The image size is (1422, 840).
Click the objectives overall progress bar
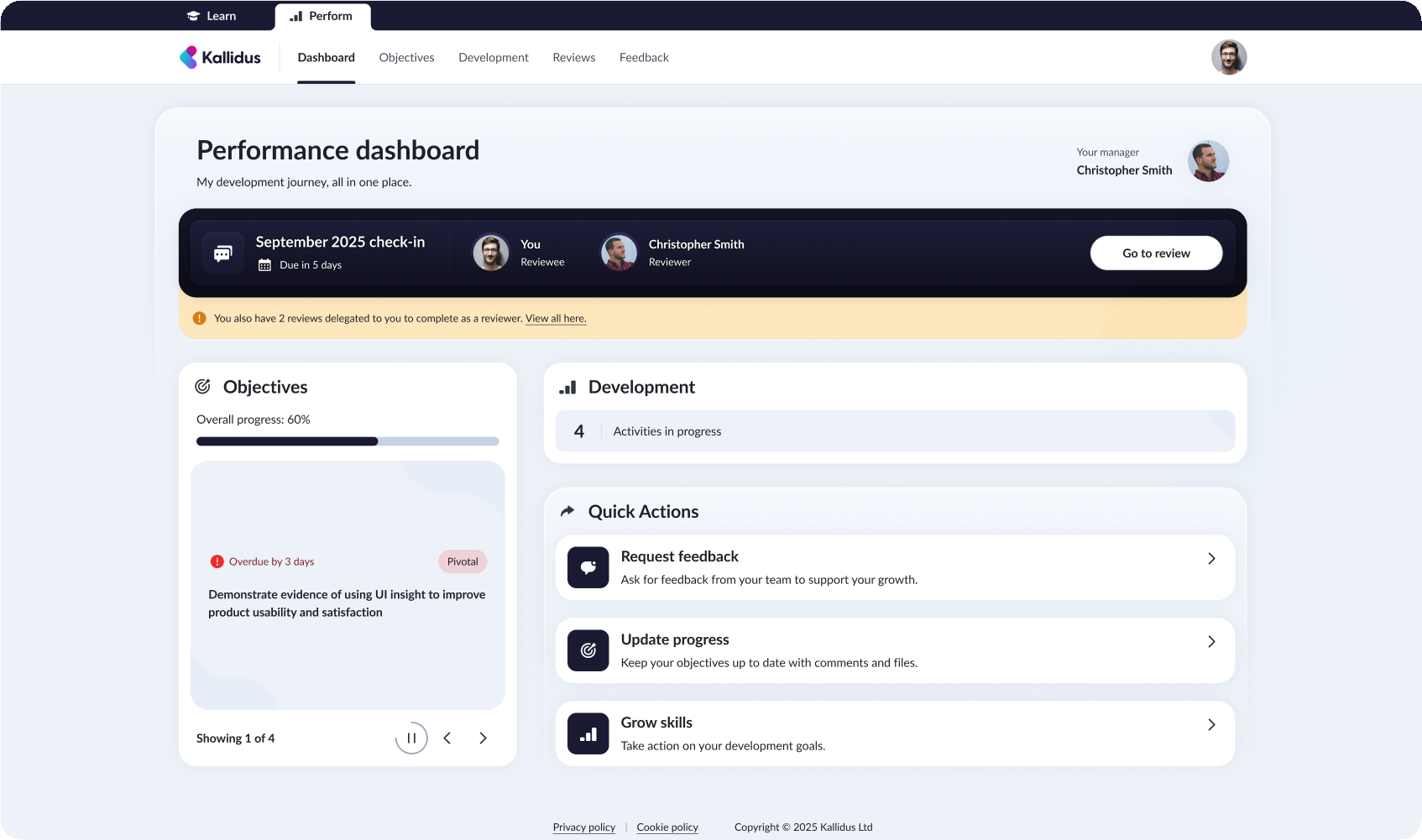[348, 441]
